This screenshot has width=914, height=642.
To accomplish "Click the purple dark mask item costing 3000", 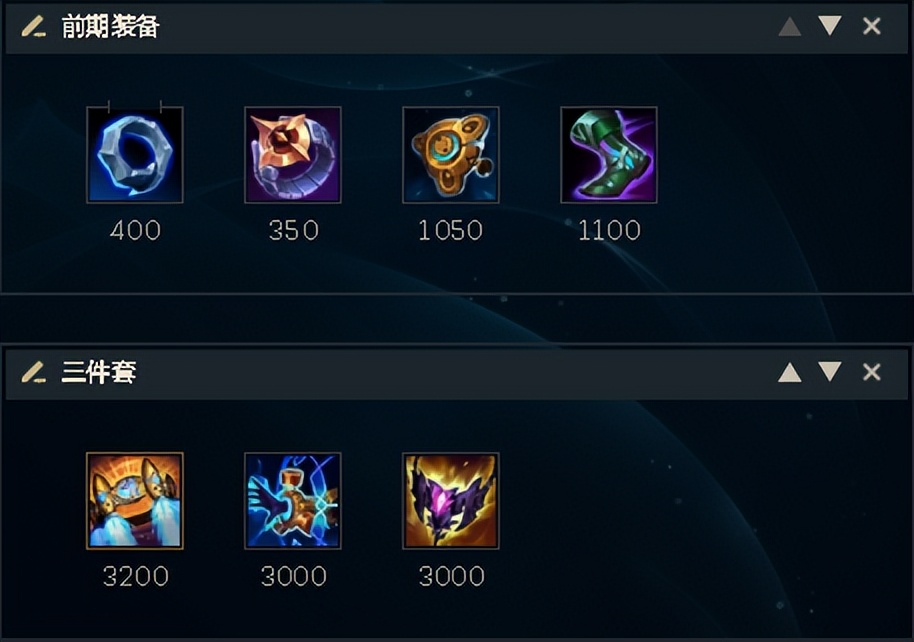I will coord(451,500).
